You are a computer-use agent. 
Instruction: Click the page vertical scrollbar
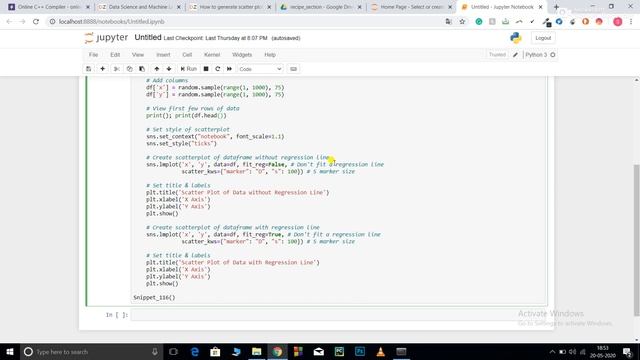pyautogui.click(x=636, y=240)
